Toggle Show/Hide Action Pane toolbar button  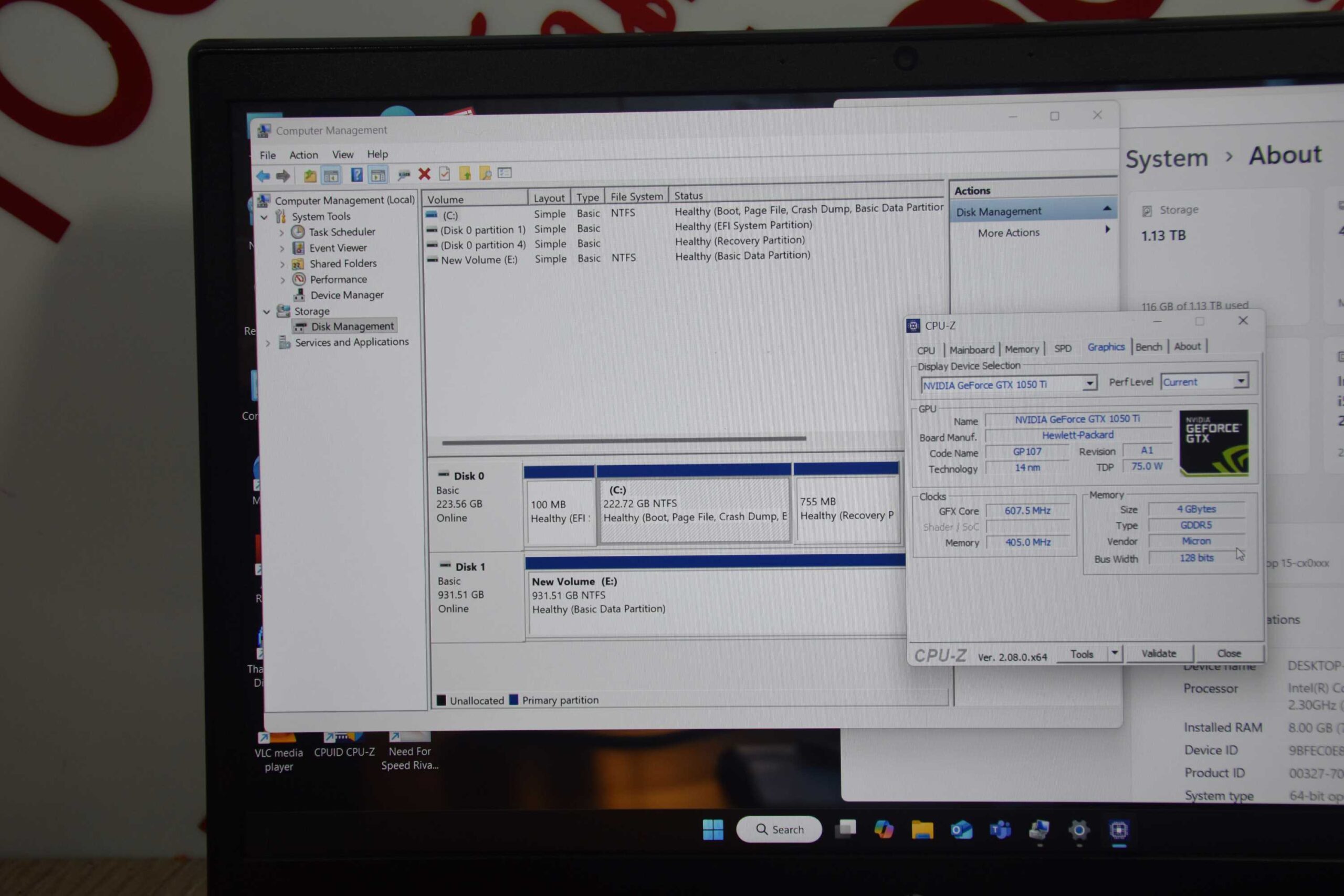point(377,175)
